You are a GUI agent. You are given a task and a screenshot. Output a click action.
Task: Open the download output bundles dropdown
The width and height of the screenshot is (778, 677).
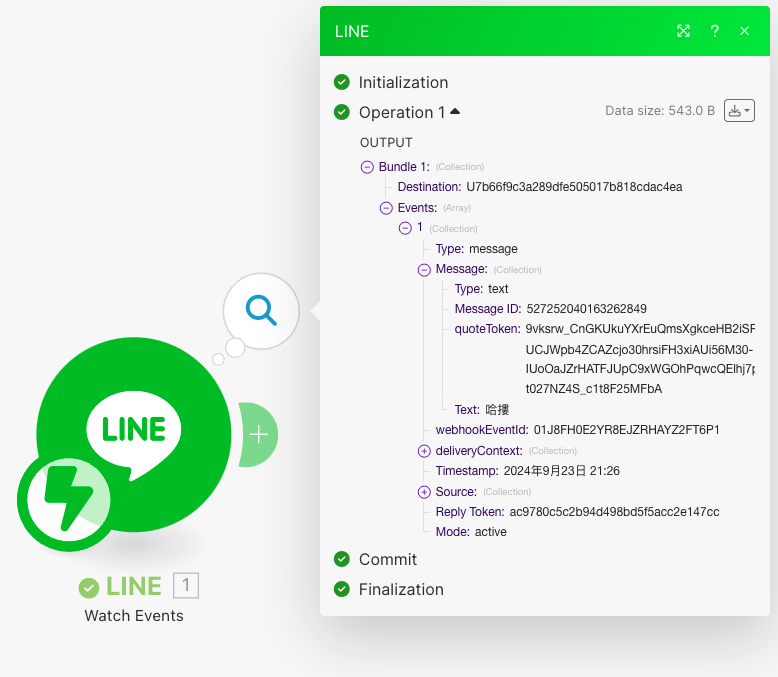739,110
